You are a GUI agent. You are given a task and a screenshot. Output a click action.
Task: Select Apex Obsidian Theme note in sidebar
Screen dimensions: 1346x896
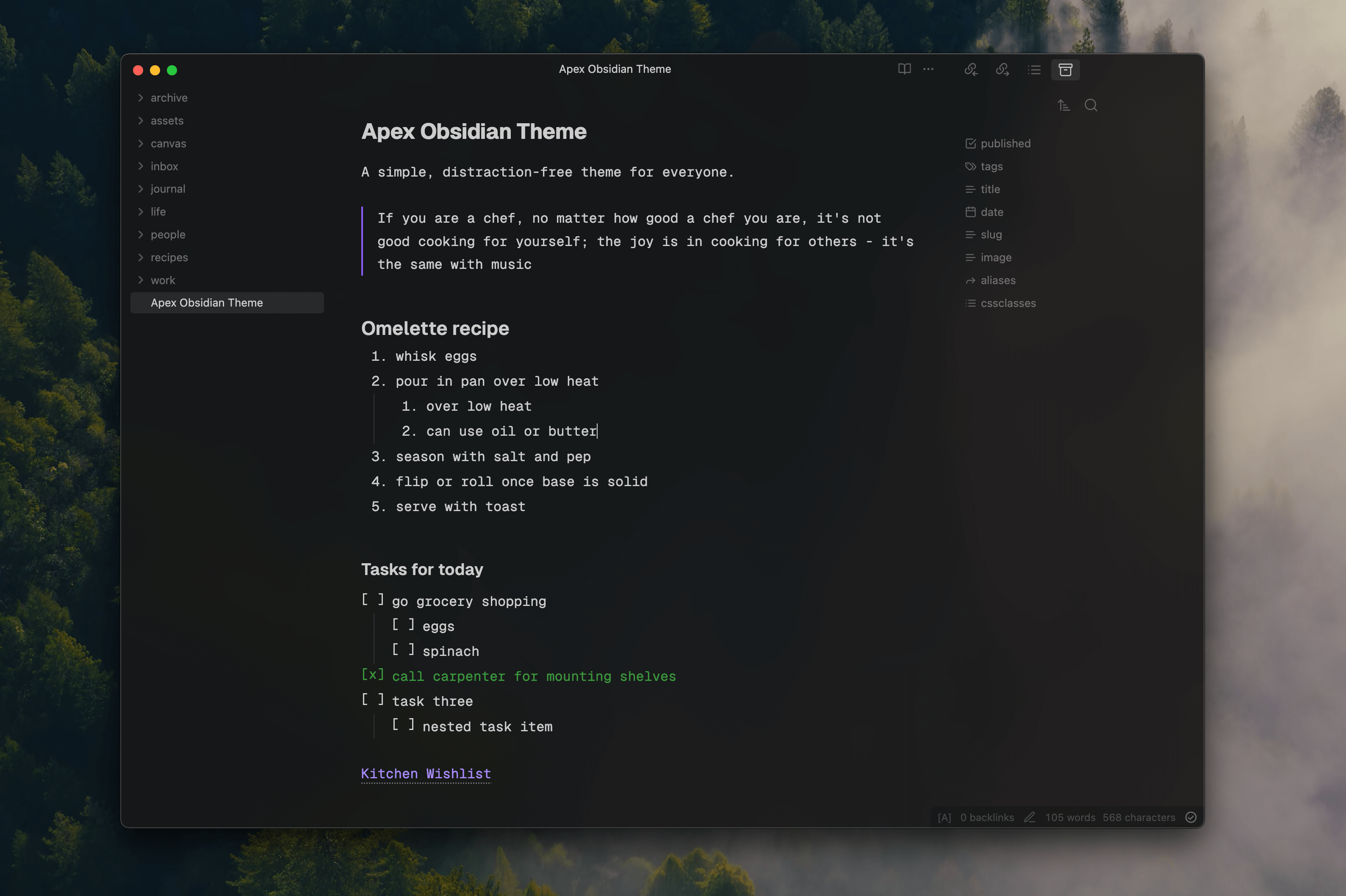[x=207, y=303]
